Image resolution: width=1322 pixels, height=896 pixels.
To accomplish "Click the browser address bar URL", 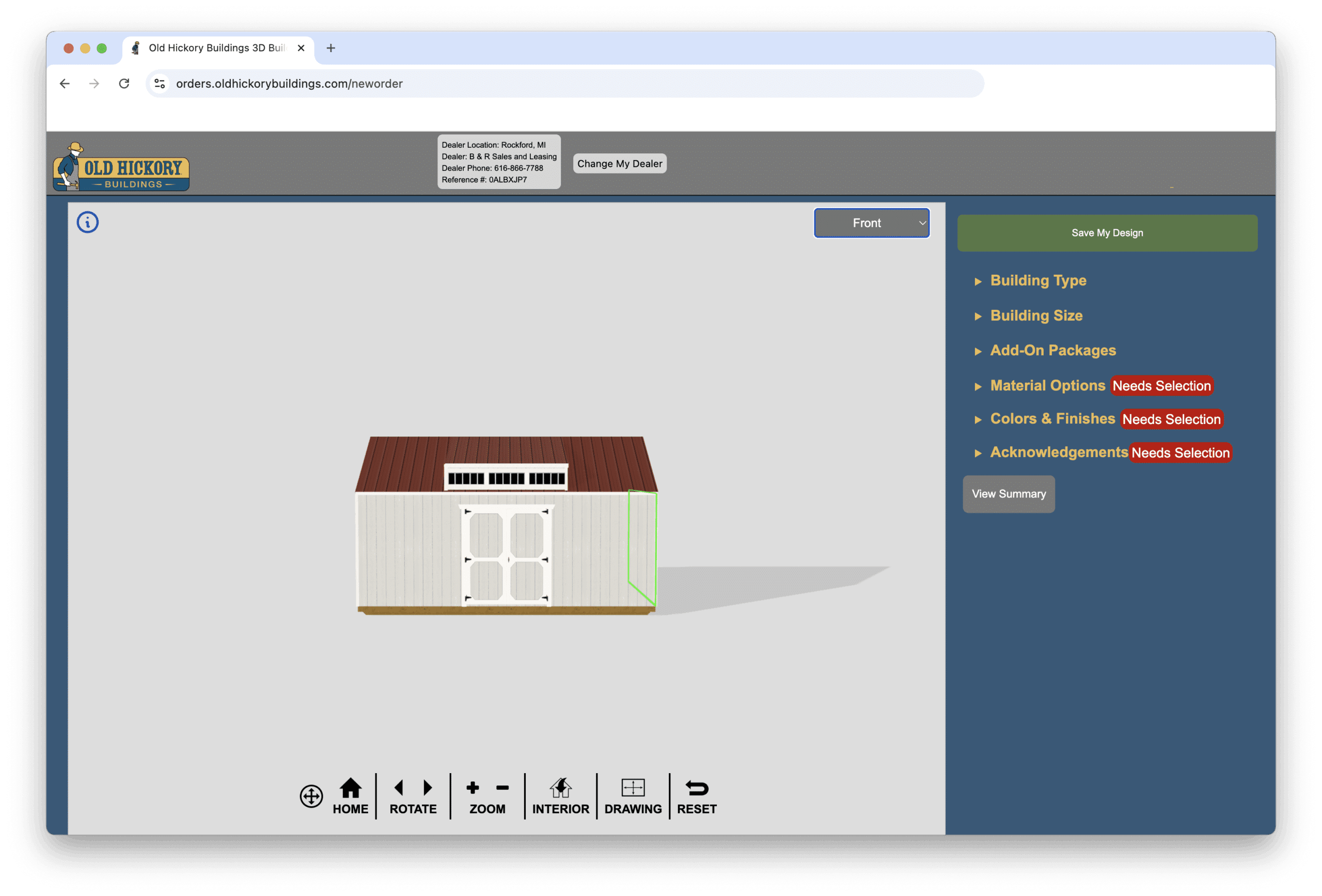I will [x=289, y=84].
